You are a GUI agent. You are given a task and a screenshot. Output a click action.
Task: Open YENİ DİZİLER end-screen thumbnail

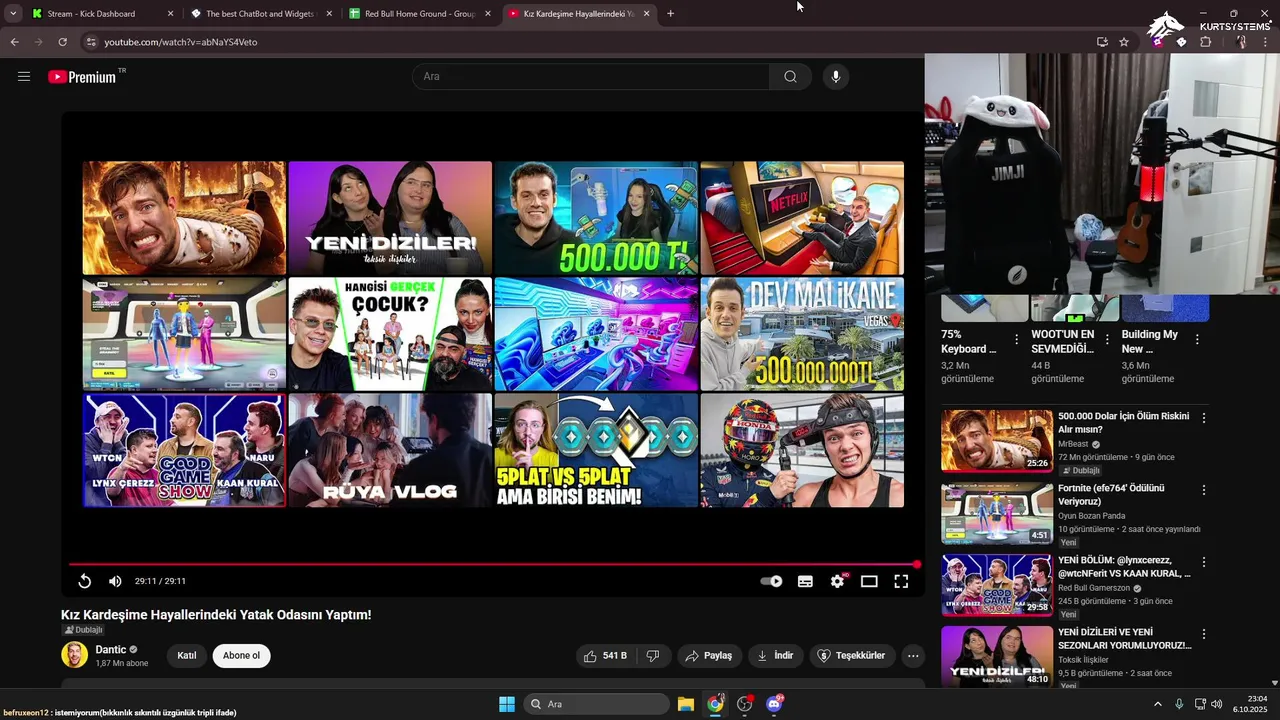(x=390, y=218)
